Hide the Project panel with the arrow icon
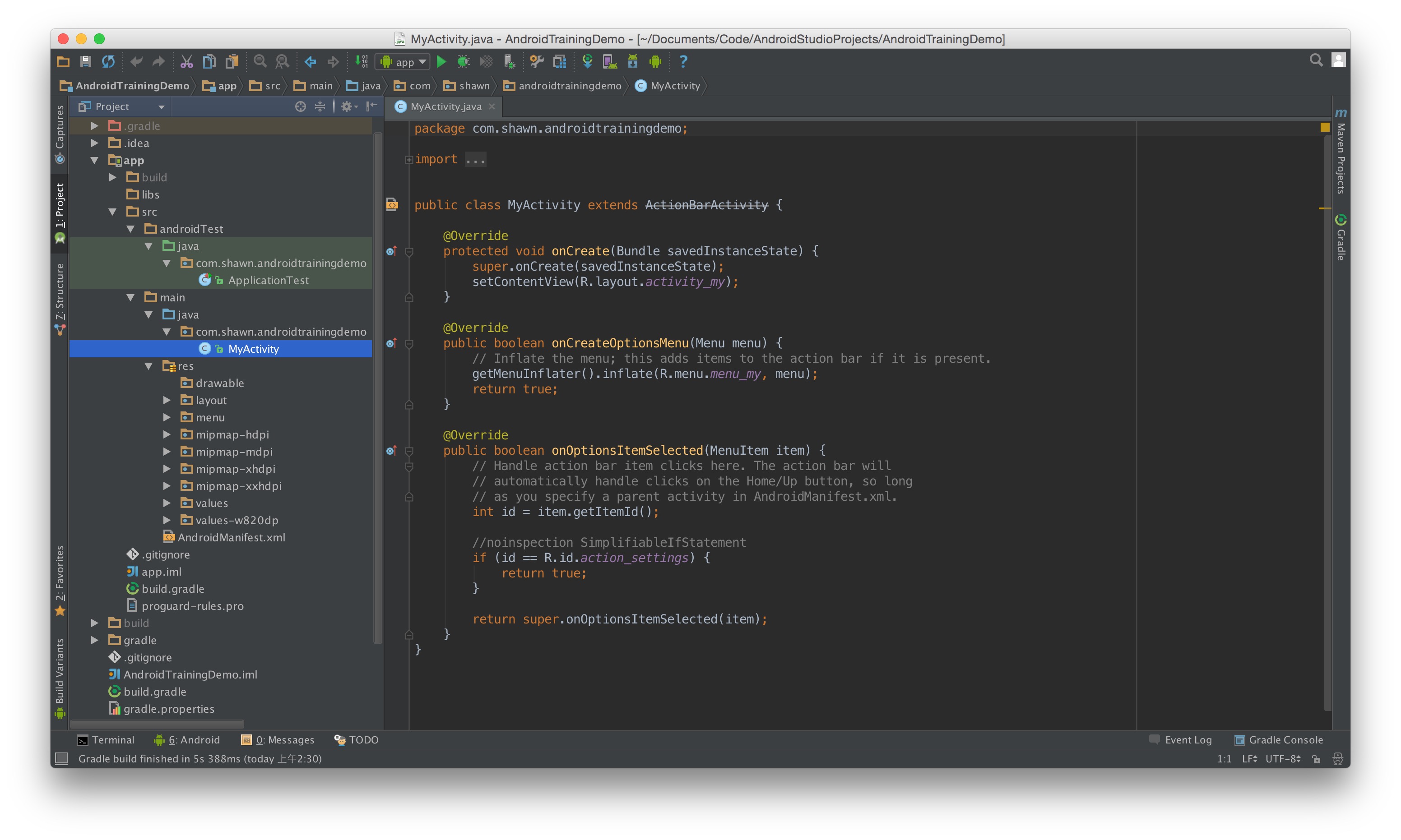This screenshot has width=1401, height=840. [x=371, y=106]
